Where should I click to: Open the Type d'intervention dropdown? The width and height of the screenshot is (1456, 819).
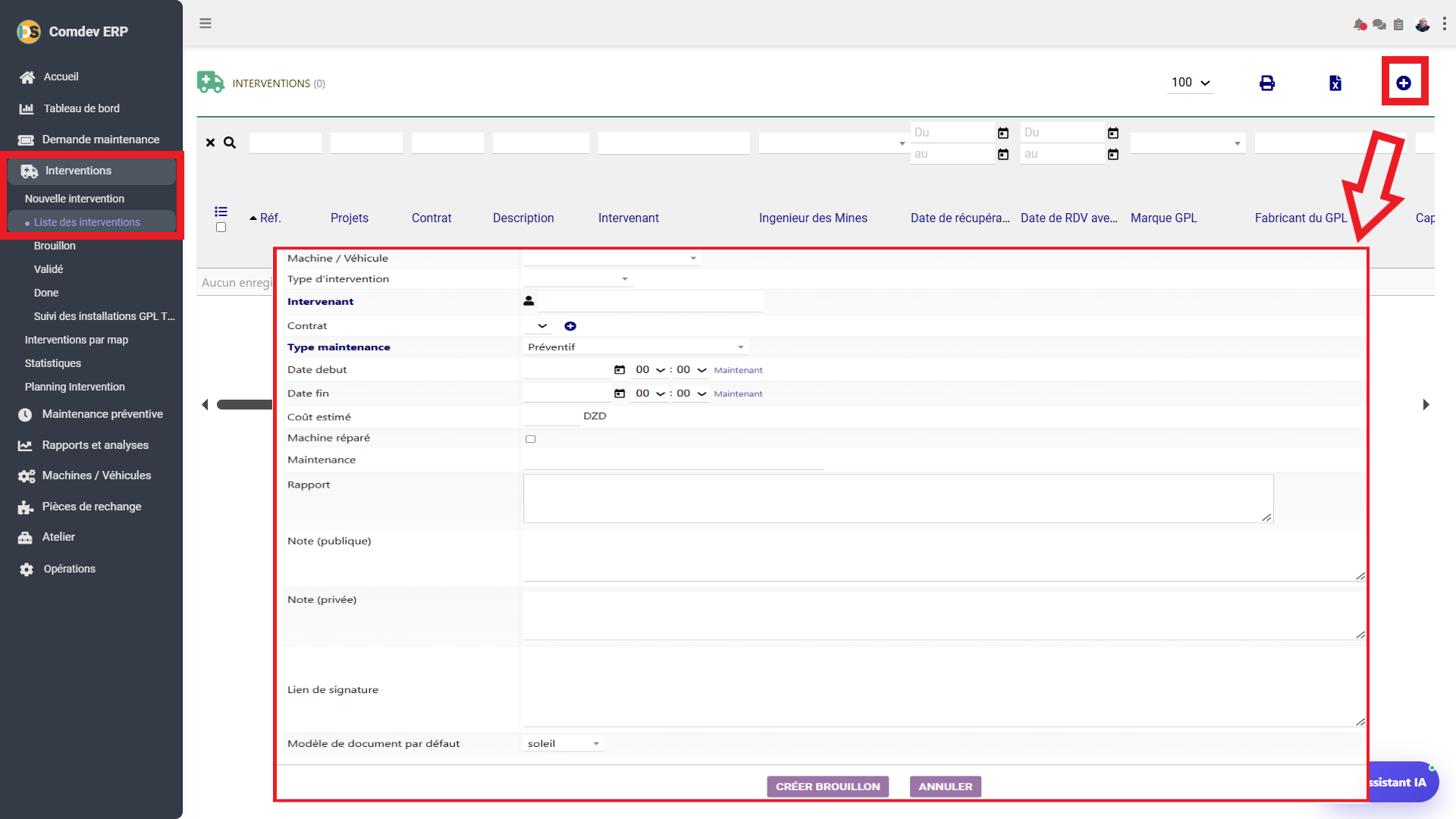pos(577,279)
